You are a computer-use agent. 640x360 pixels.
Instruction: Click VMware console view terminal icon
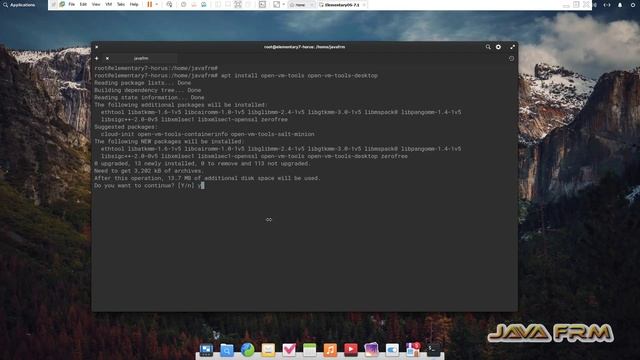(x=262, y=4)
